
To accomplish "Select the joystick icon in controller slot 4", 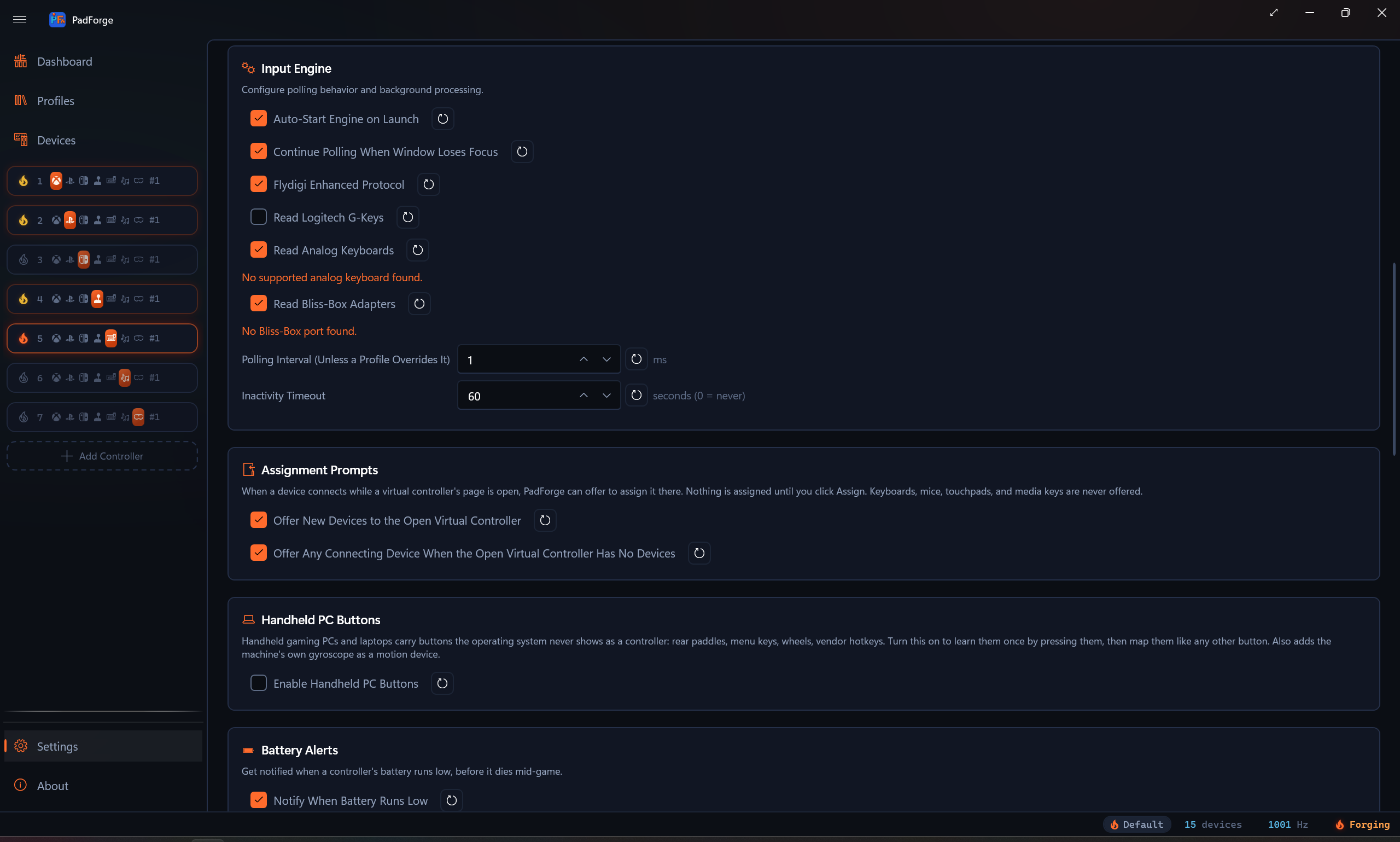I will (97, 299).
